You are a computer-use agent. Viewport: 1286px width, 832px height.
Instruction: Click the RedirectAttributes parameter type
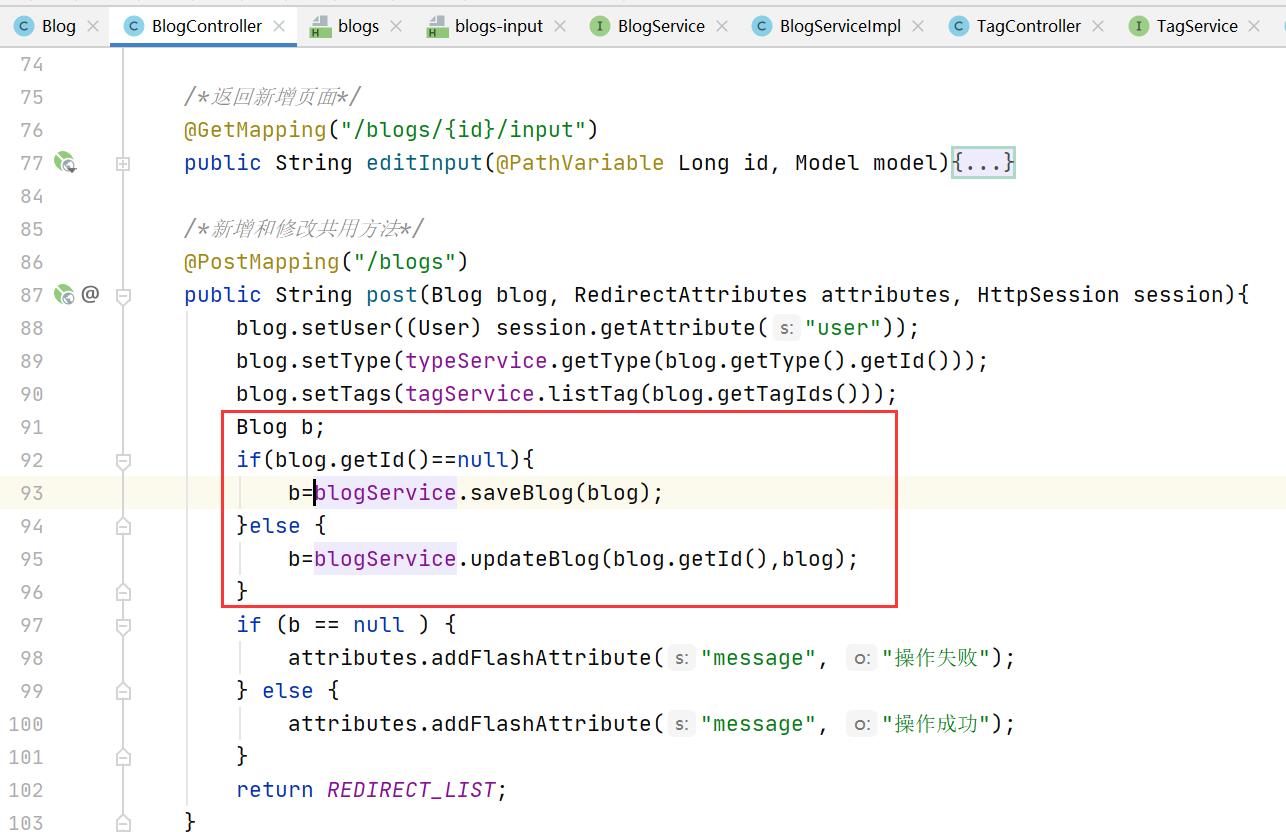(x=690, y=294)
